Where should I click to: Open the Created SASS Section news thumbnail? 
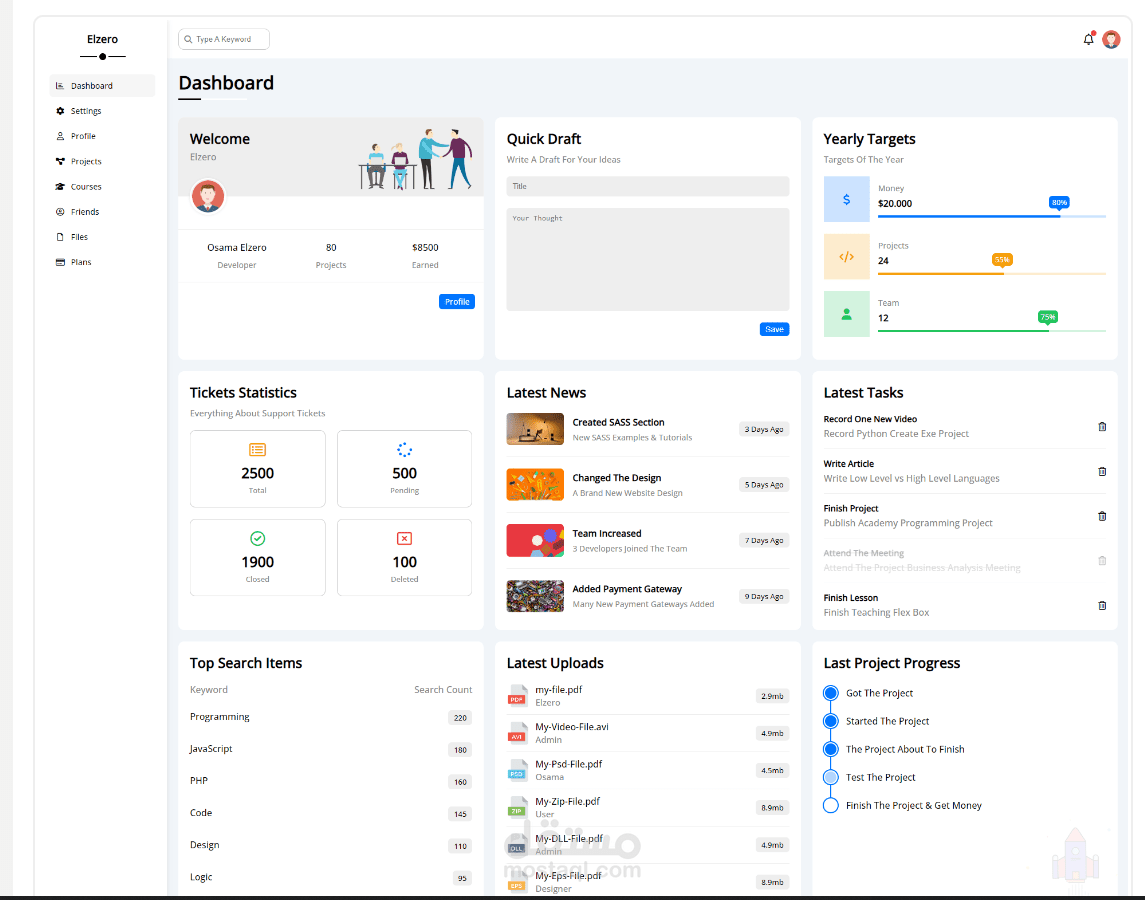(535, 429)
